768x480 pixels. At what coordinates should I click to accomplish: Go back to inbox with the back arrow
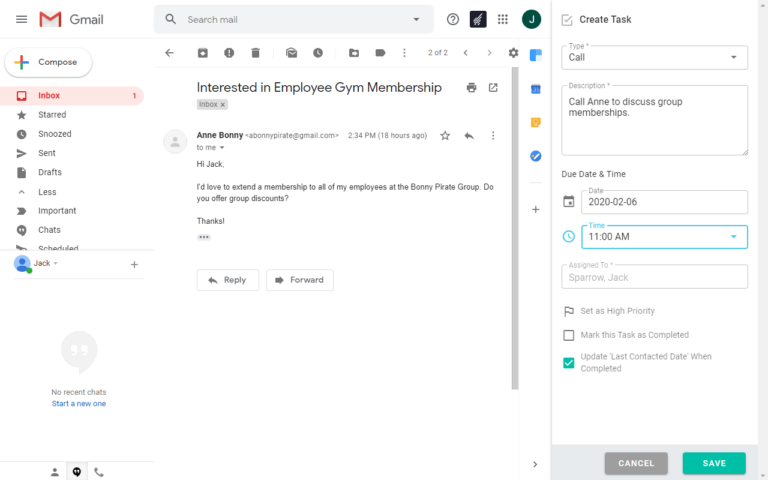[169, 53]
